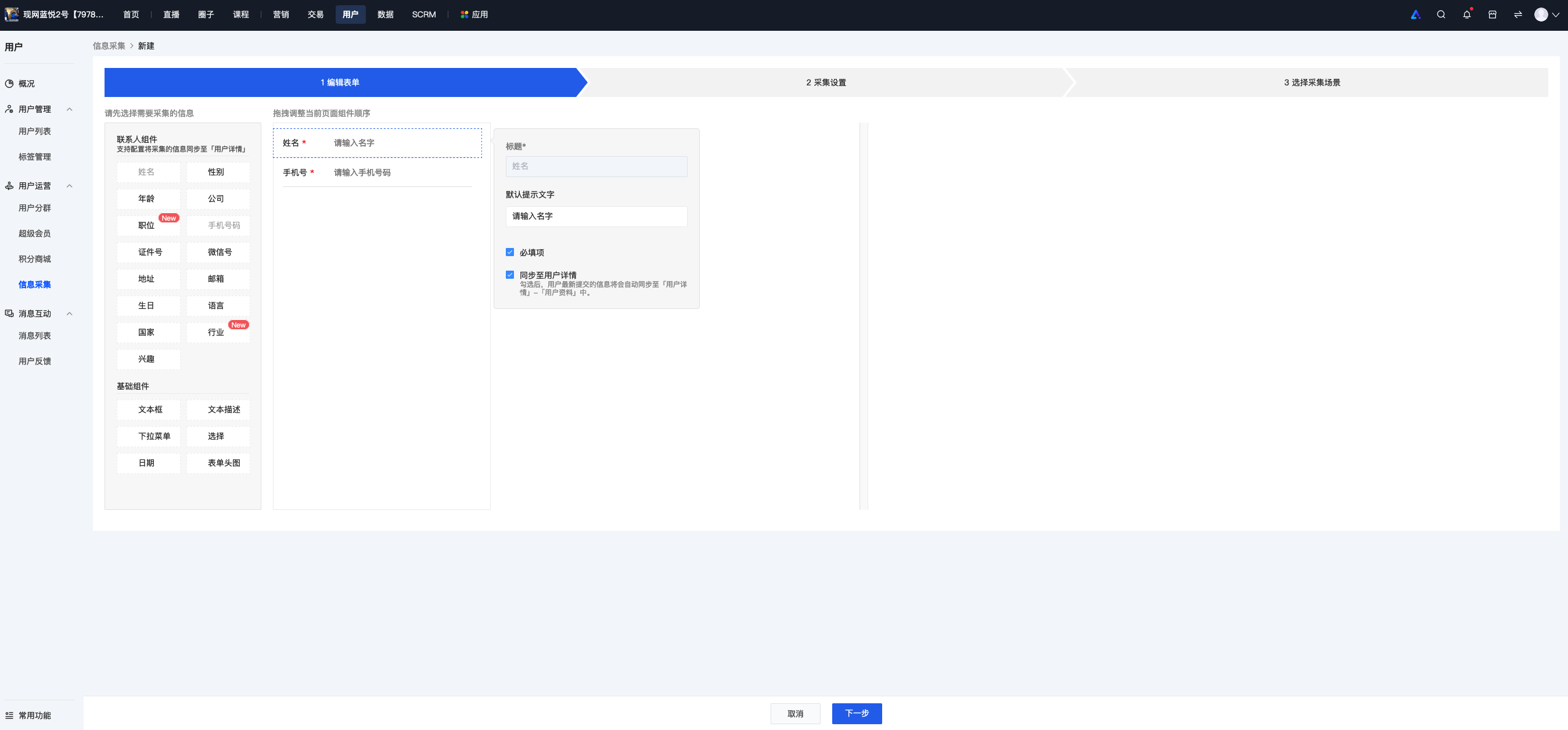The width and height of the screenshot is (1568, 730).
Task: Open 用户 in top navigation
Action: (x=350, y=15)
